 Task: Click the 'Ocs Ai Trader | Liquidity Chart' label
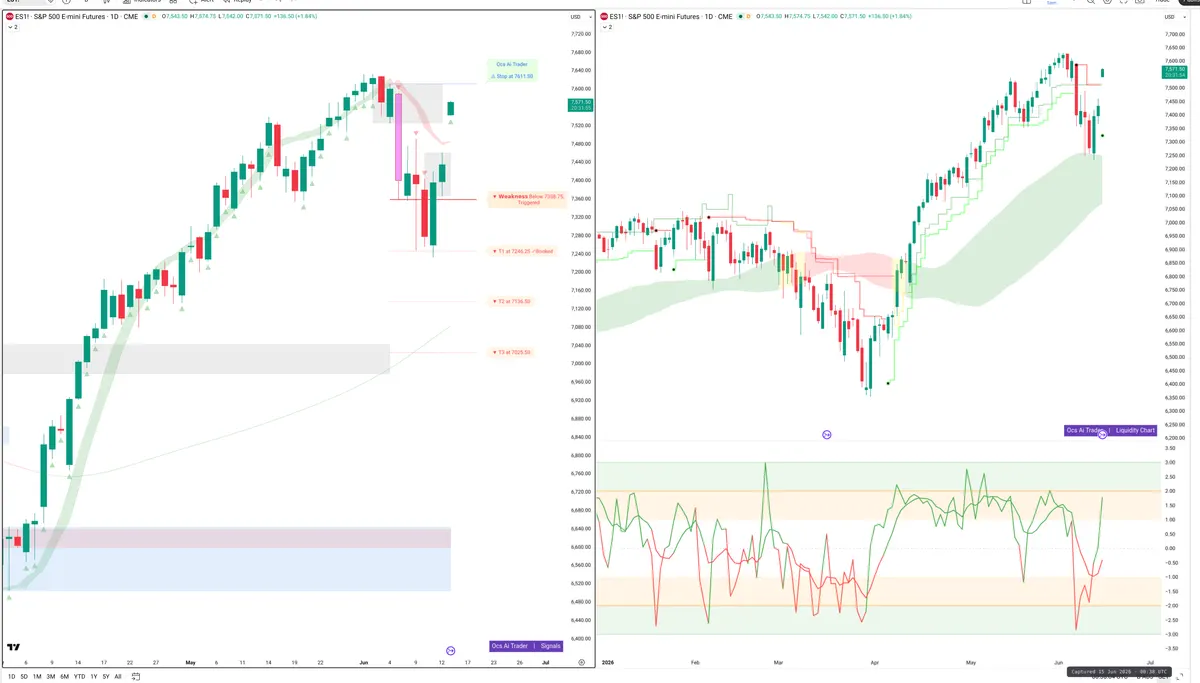click(1111, 430)
